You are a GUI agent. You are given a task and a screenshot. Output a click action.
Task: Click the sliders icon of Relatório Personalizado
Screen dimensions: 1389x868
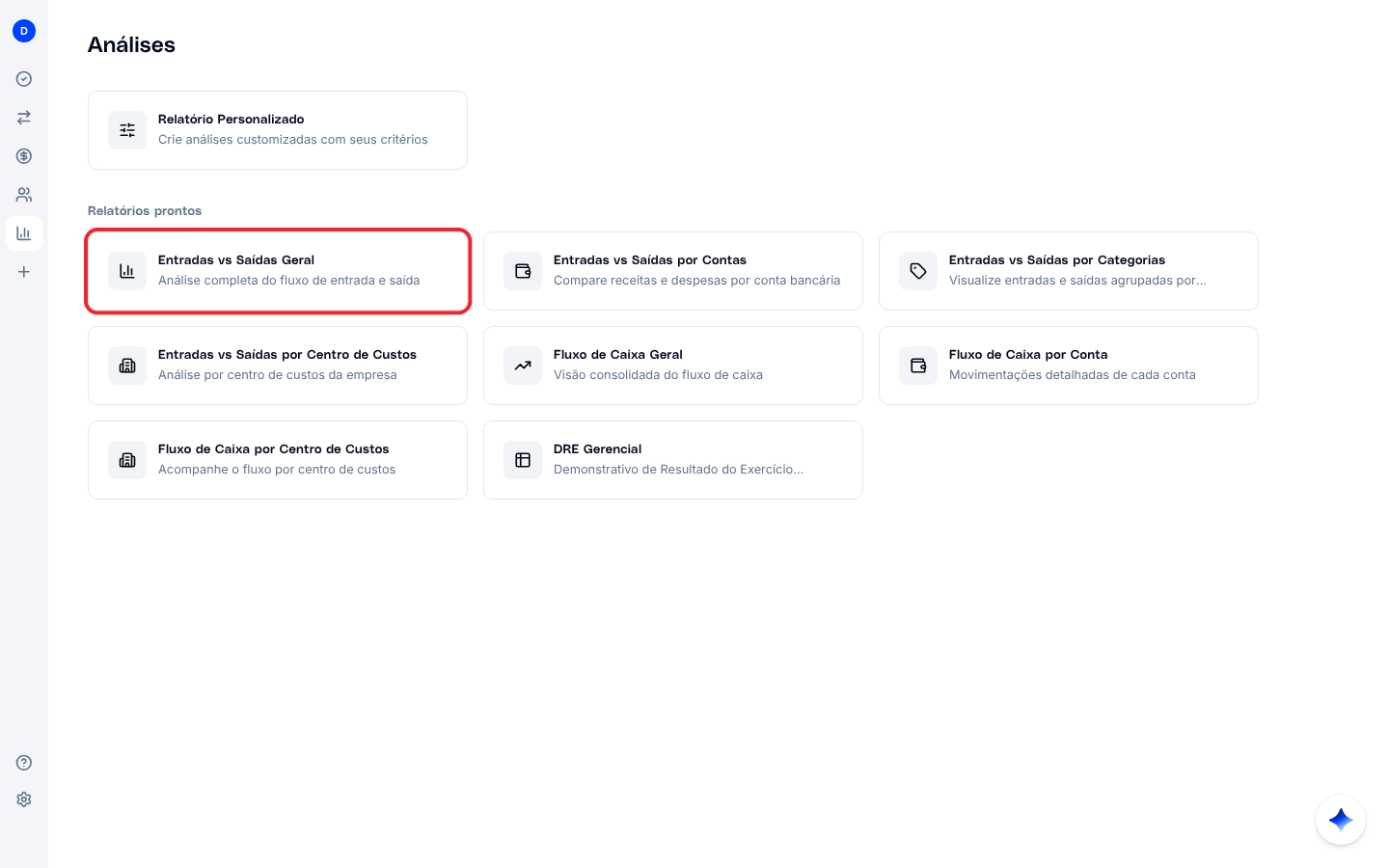coord(127,130)
